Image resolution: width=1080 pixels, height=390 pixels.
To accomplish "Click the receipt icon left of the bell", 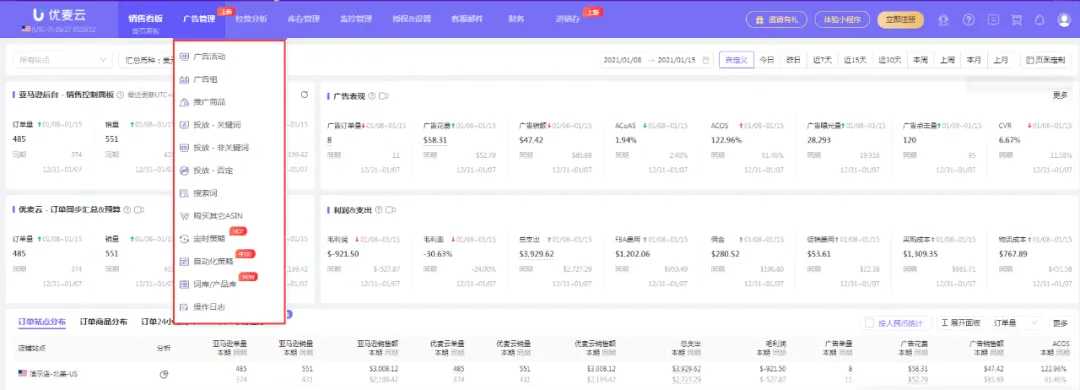I will (x=1017, y=20).
